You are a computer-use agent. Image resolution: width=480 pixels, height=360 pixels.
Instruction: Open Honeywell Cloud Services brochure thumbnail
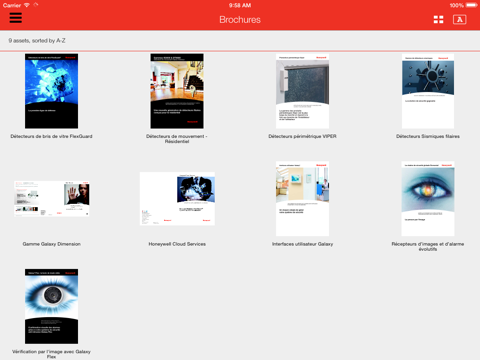click(x=177, y=199)
